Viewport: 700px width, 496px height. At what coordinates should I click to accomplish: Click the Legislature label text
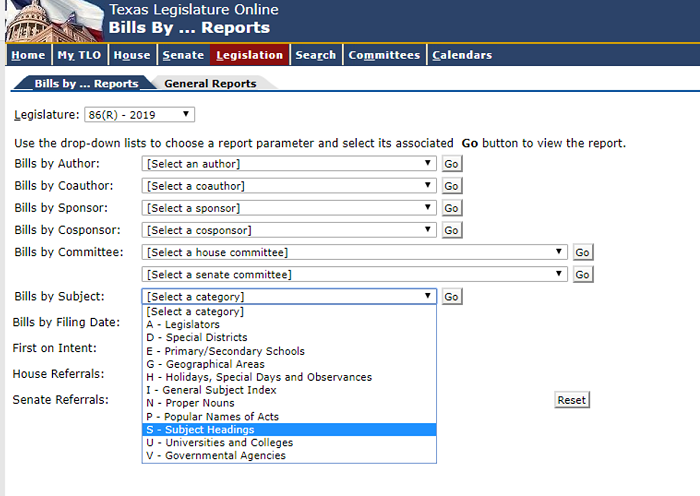click(47, 115)
